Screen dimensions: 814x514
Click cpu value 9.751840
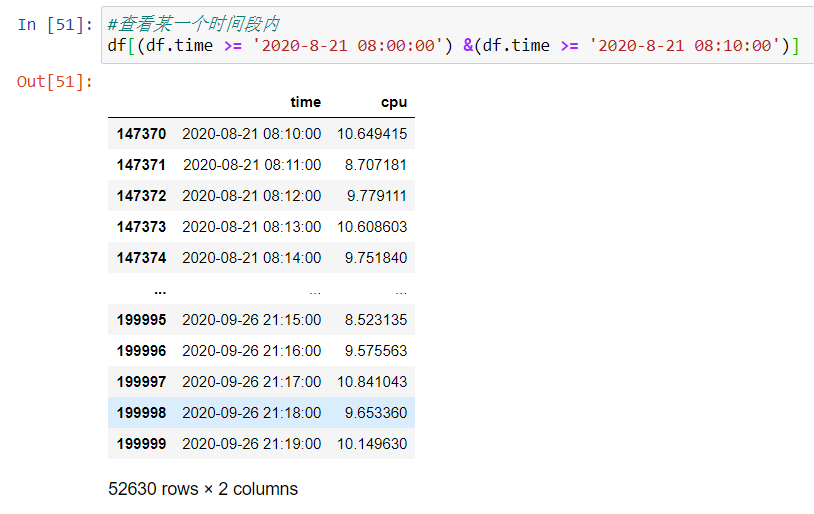376,258
